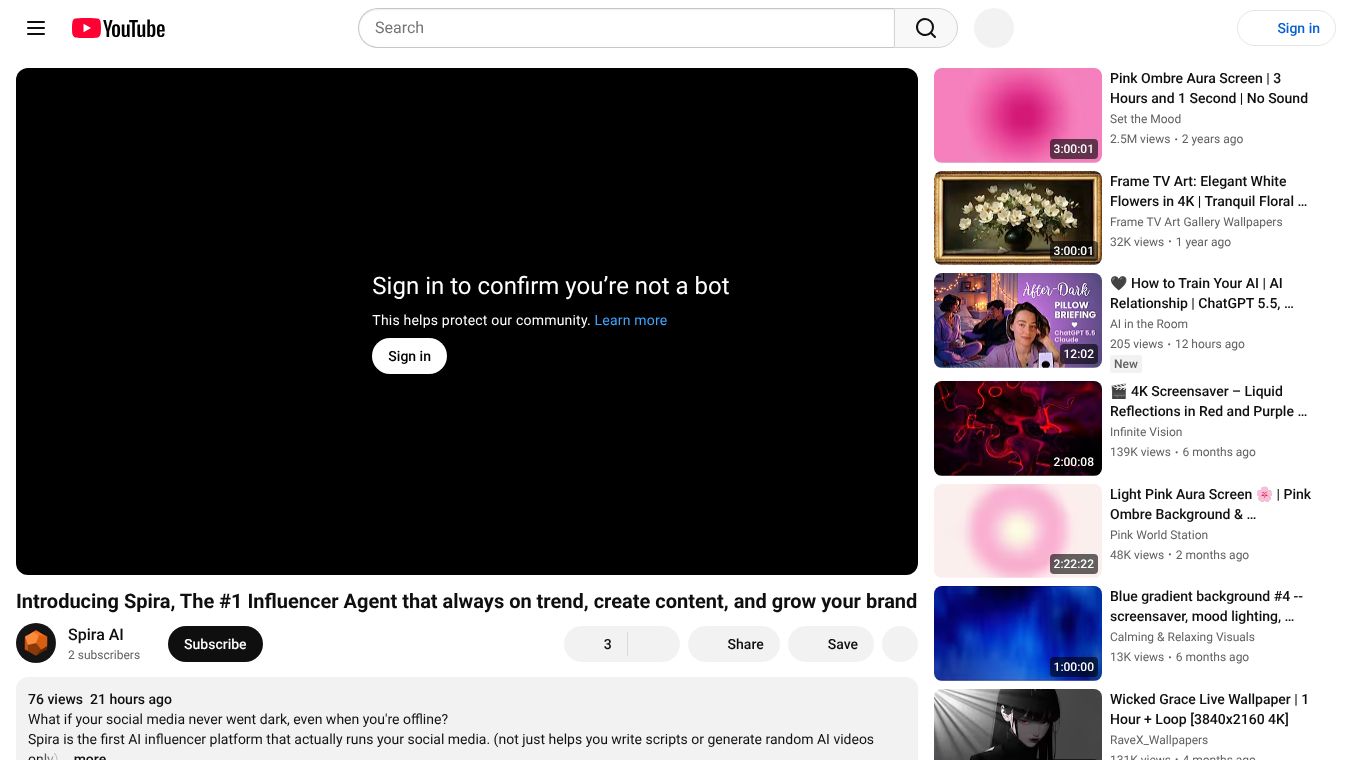Open '4K Screensaver – Liquid Reflections' title

(1208, 401)
